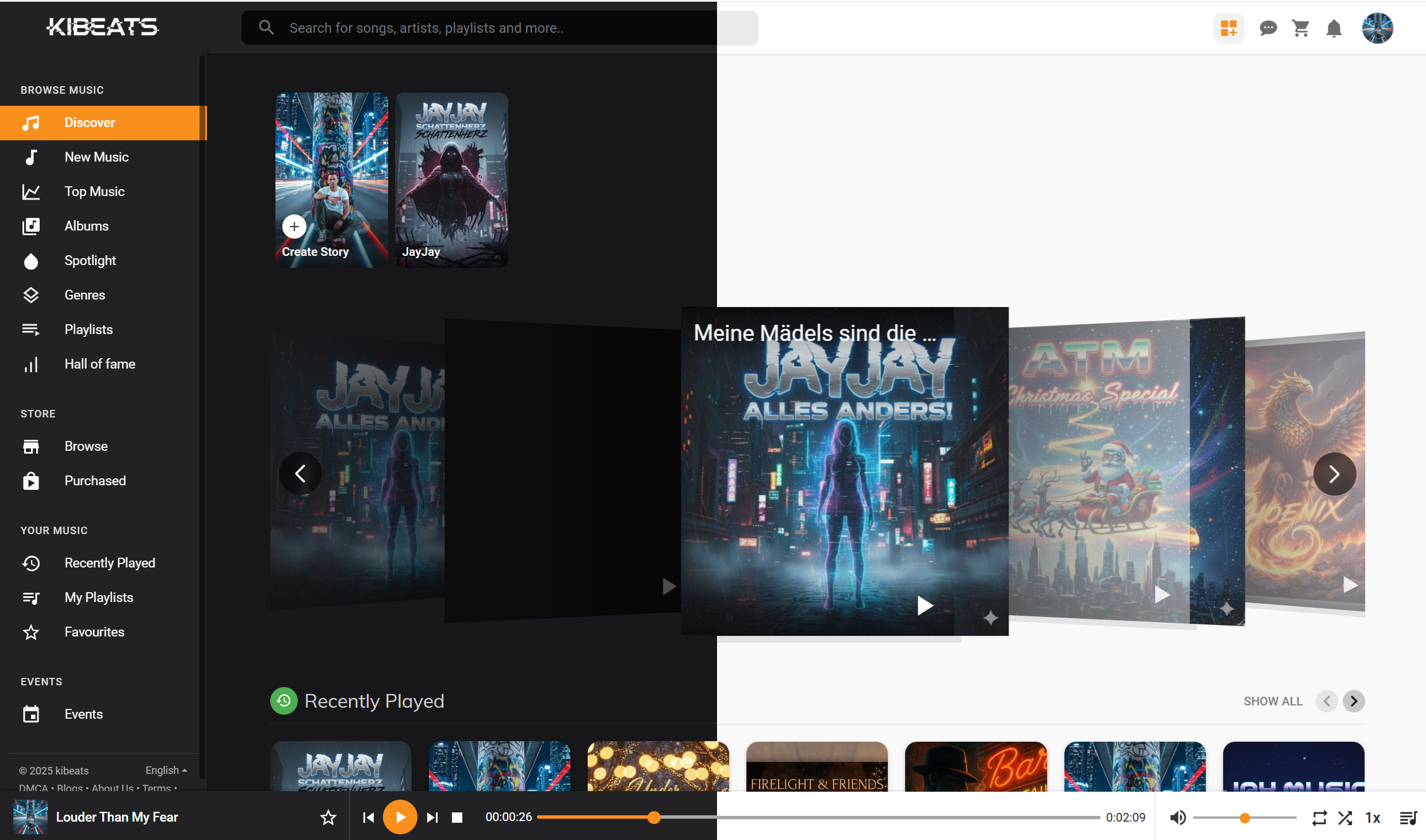Screen dimensions: 1426x840
Task: Stop playback with the stop button
Action: 457,818
